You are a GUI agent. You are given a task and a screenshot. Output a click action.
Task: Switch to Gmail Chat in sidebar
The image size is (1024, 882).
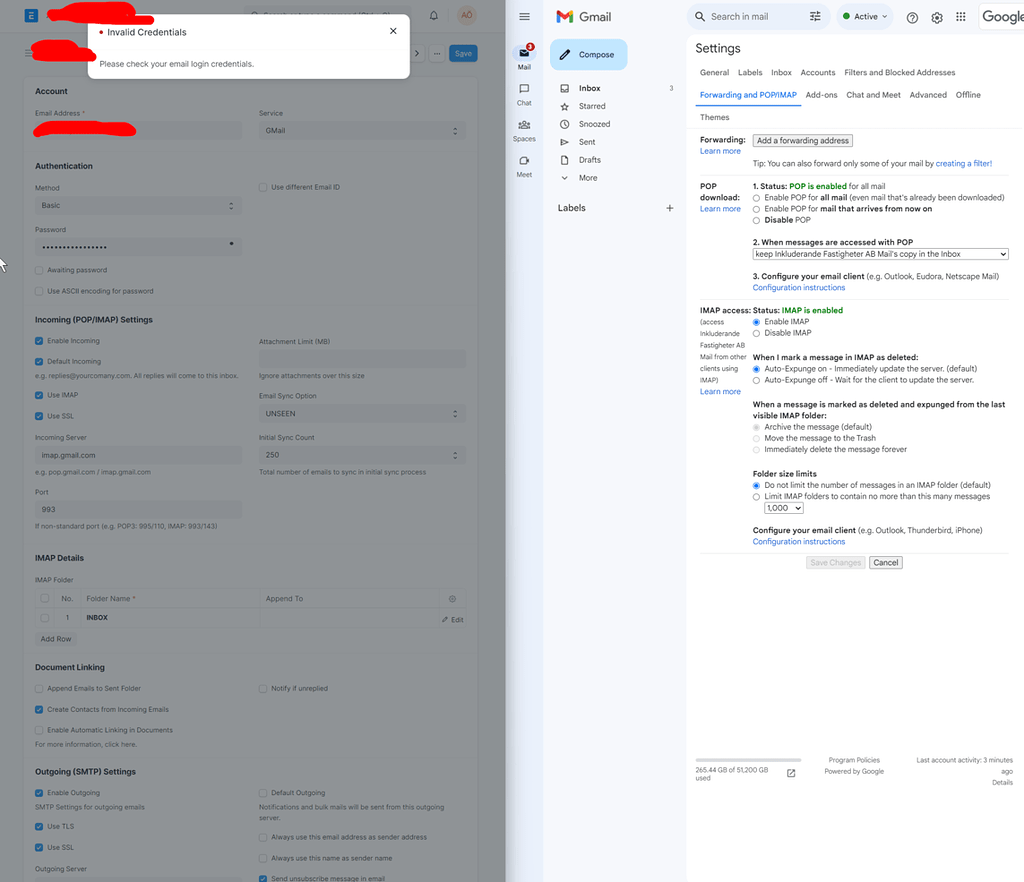[x=523, y=90]
